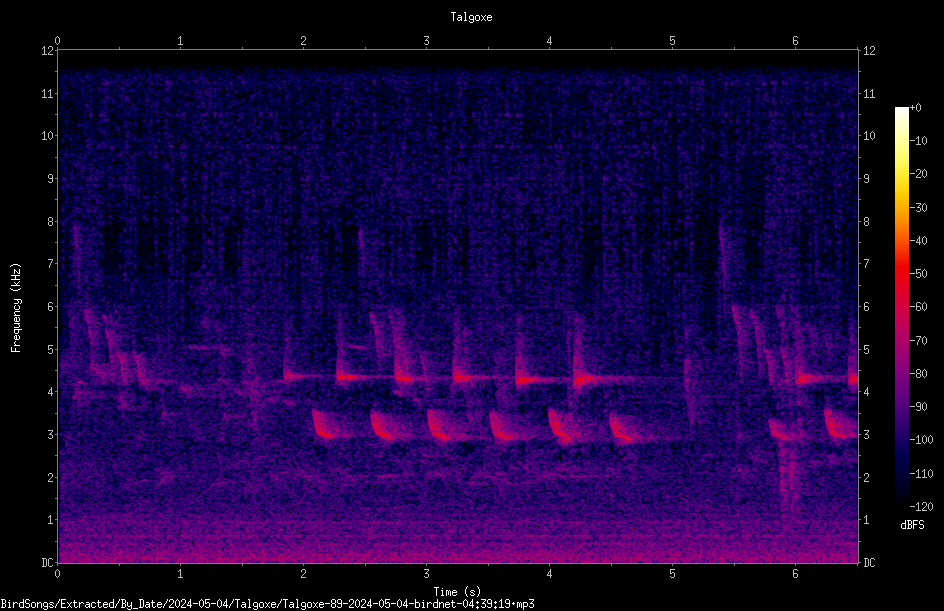Select the 1 second tick on bottom axis

pos(180,574)
